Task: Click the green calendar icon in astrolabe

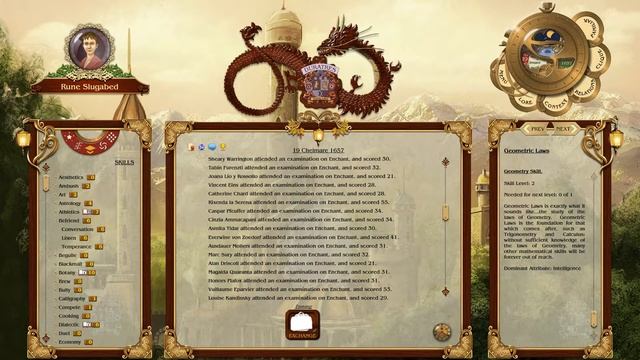Action: (x=565, y=63)
